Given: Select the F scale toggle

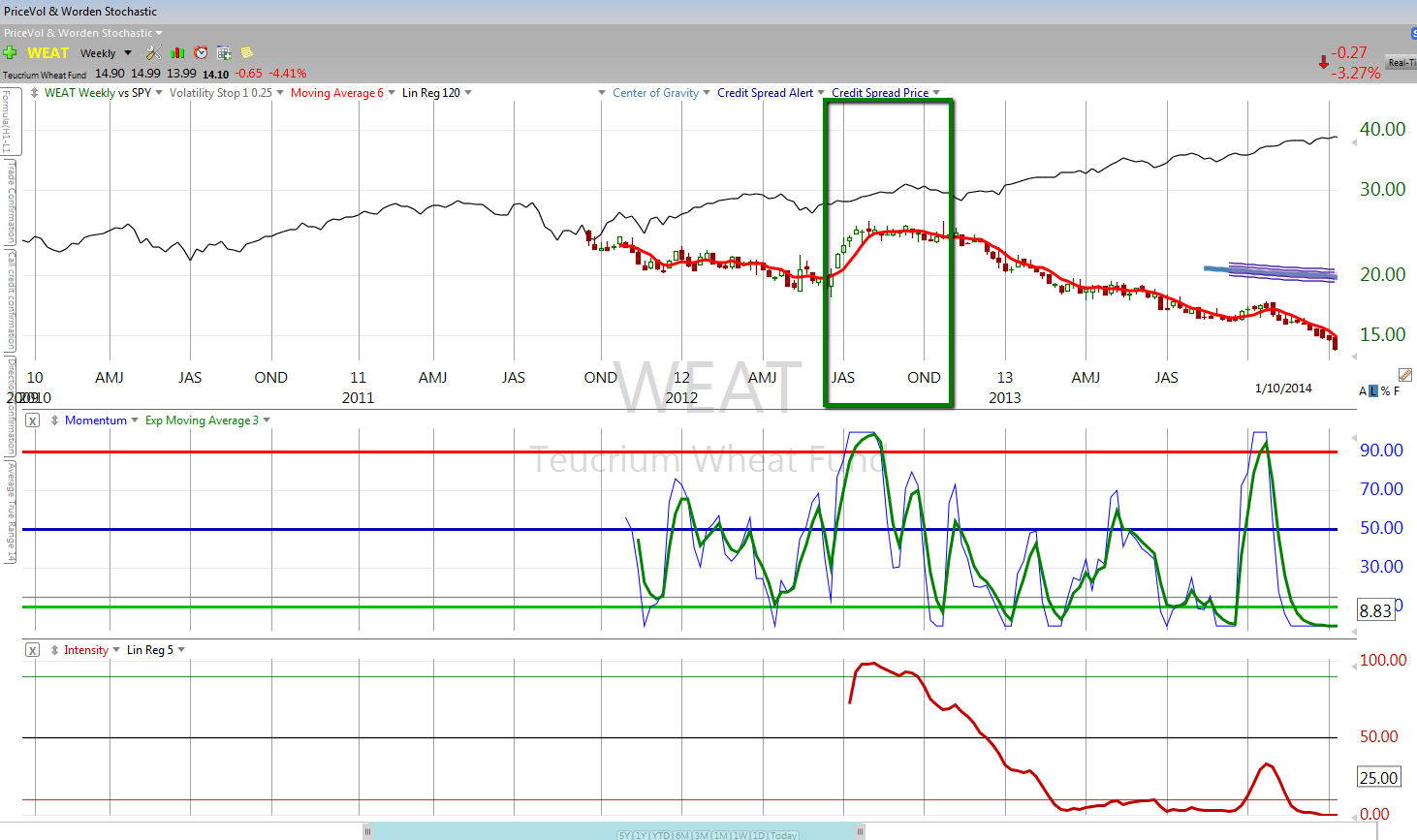Looking at the screenshot, I should [x=1397, y=391].
